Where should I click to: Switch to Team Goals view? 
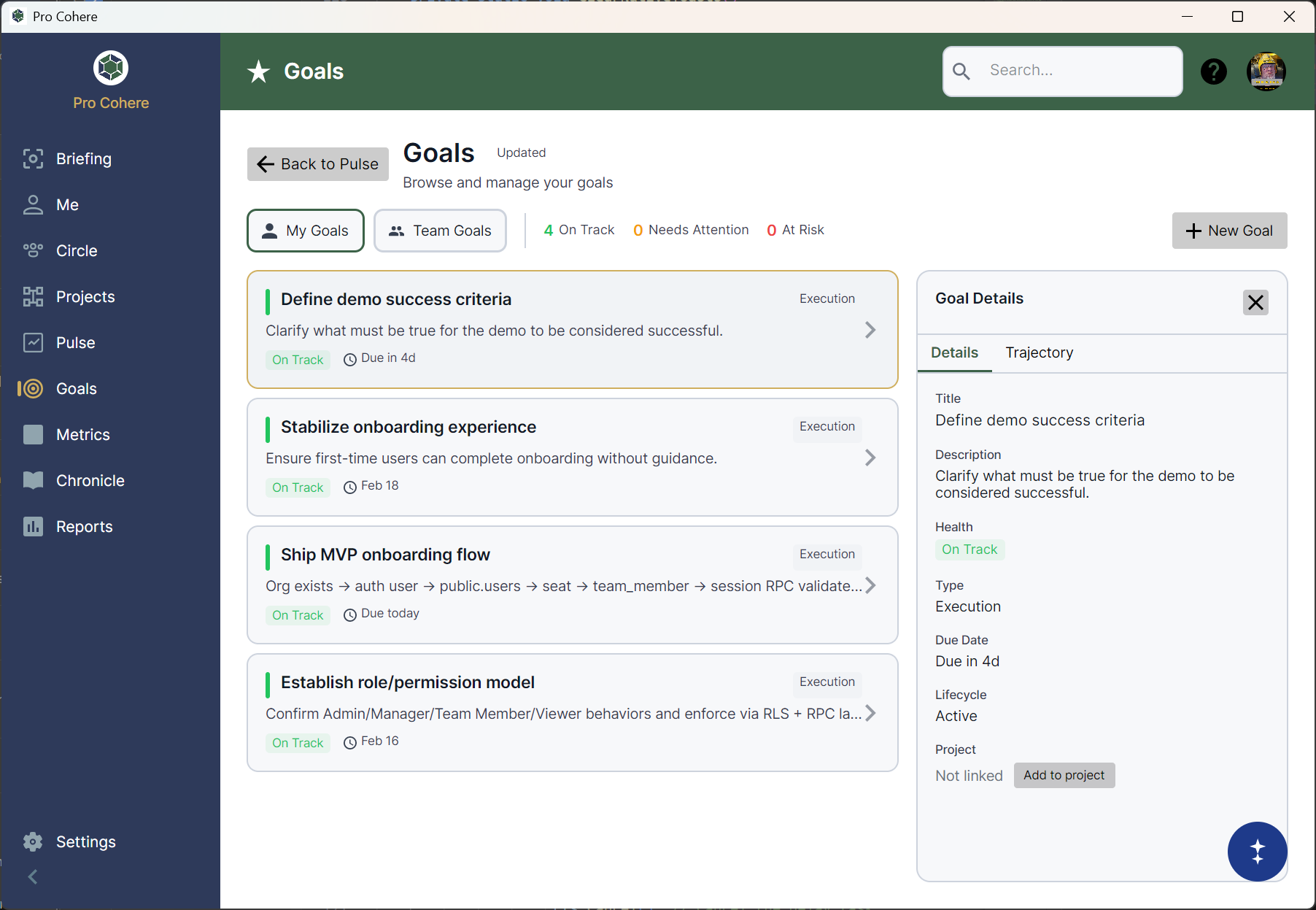(440, 231)
